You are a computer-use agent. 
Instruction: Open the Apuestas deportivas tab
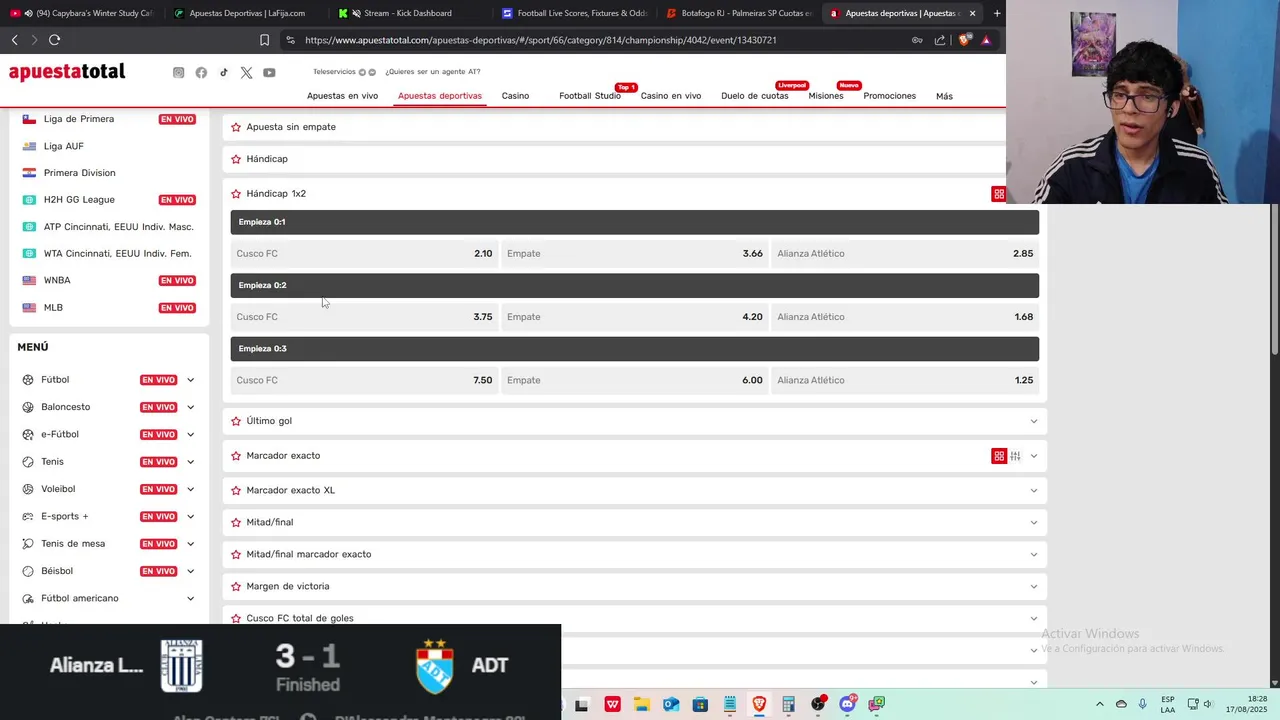coord(440,96)
